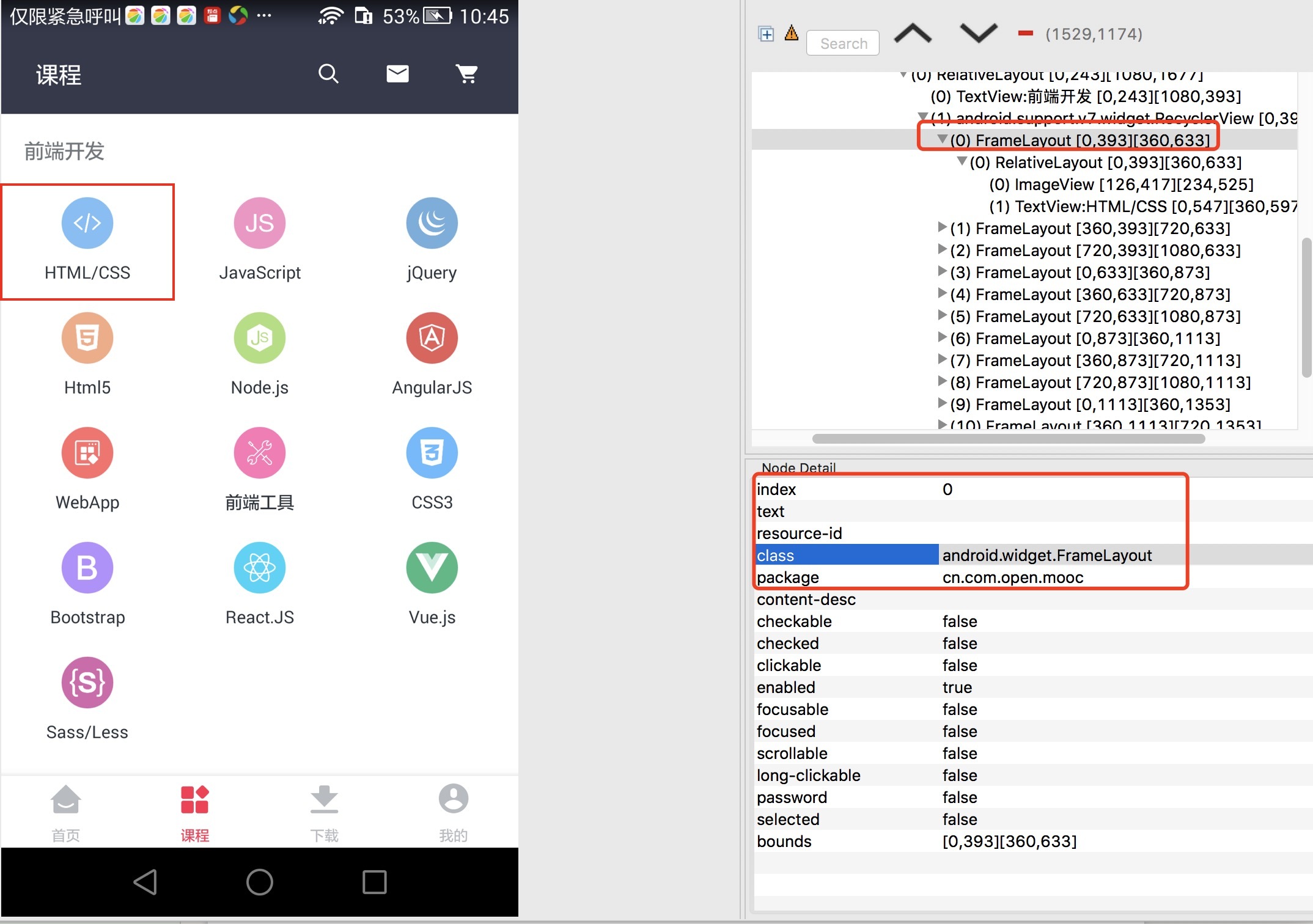Tap the Android back navigation button
Screen dimensions: 1313x924
(145, 882)
